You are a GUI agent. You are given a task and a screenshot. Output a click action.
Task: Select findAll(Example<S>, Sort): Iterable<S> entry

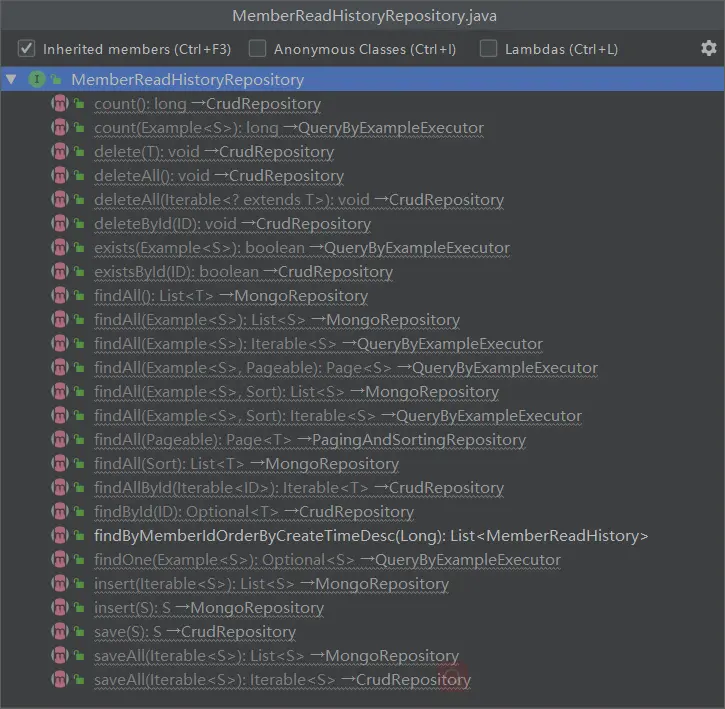338,416
